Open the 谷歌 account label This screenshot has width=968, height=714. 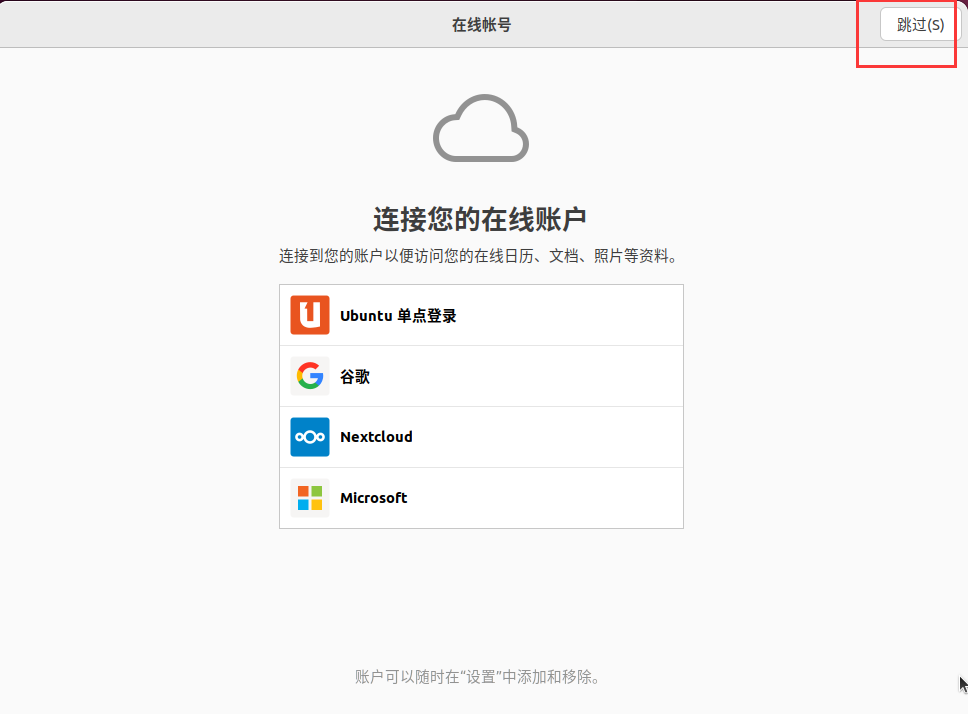(x=355, y=376)
